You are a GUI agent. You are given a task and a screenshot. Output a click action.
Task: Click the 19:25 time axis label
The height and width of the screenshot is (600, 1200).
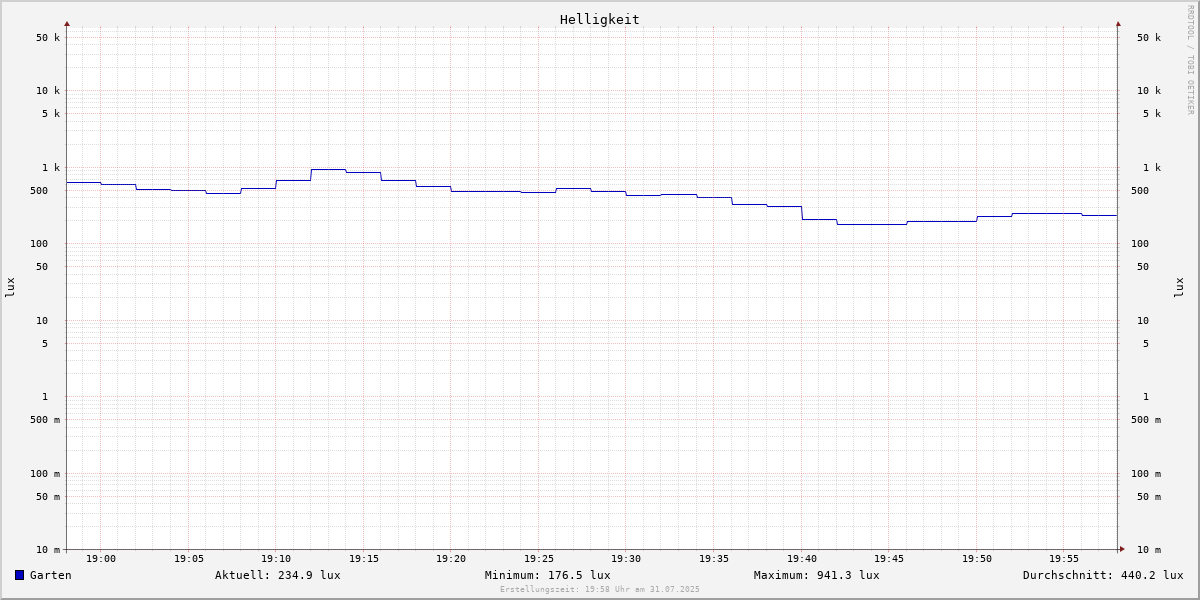[539, 559]
